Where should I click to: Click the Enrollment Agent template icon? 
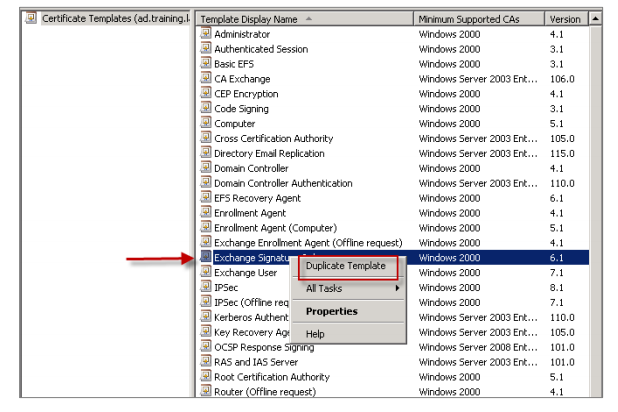click(x=206, y=212)
